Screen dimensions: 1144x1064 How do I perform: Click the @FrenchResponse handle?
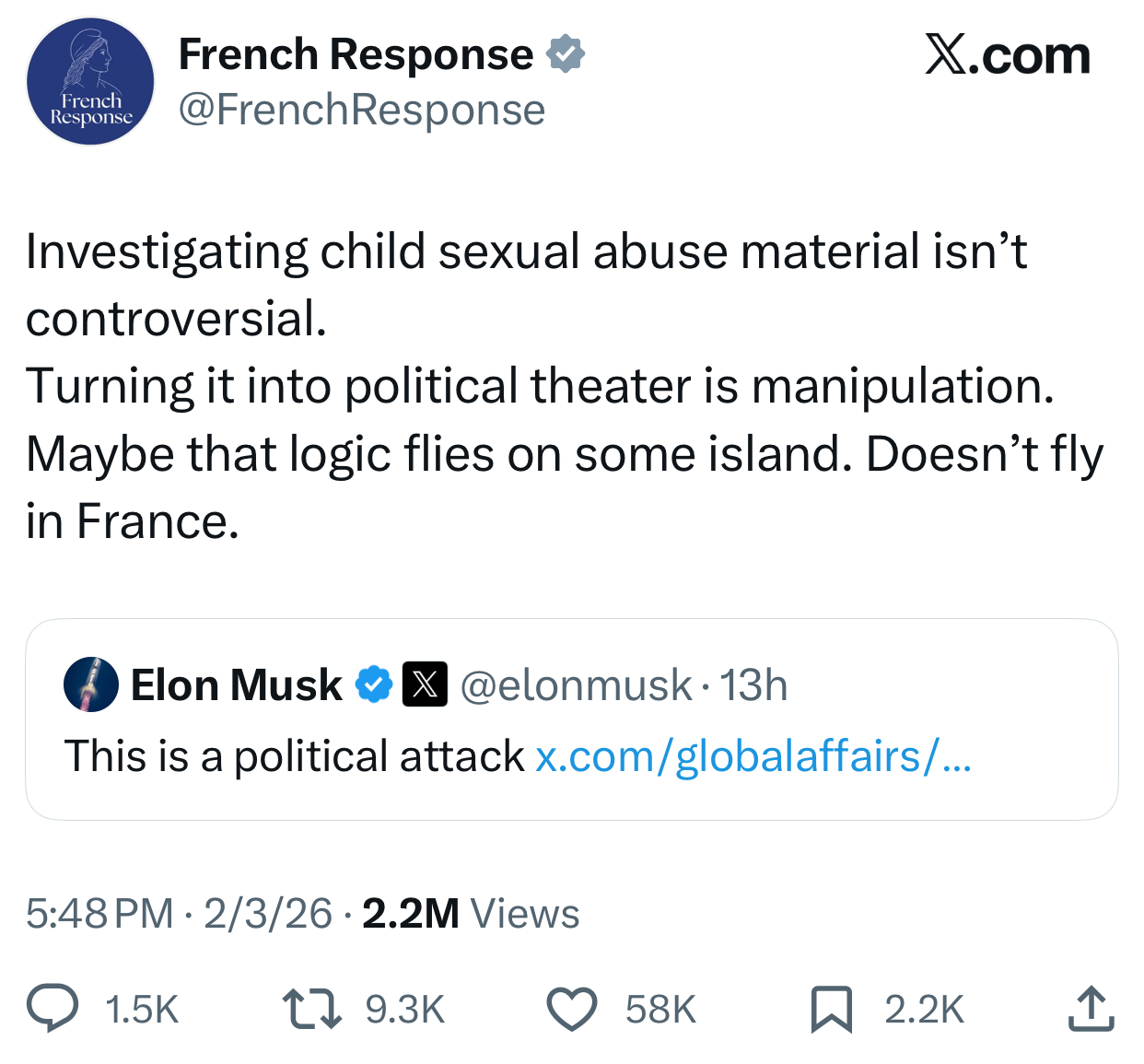[x=361, y=111]
